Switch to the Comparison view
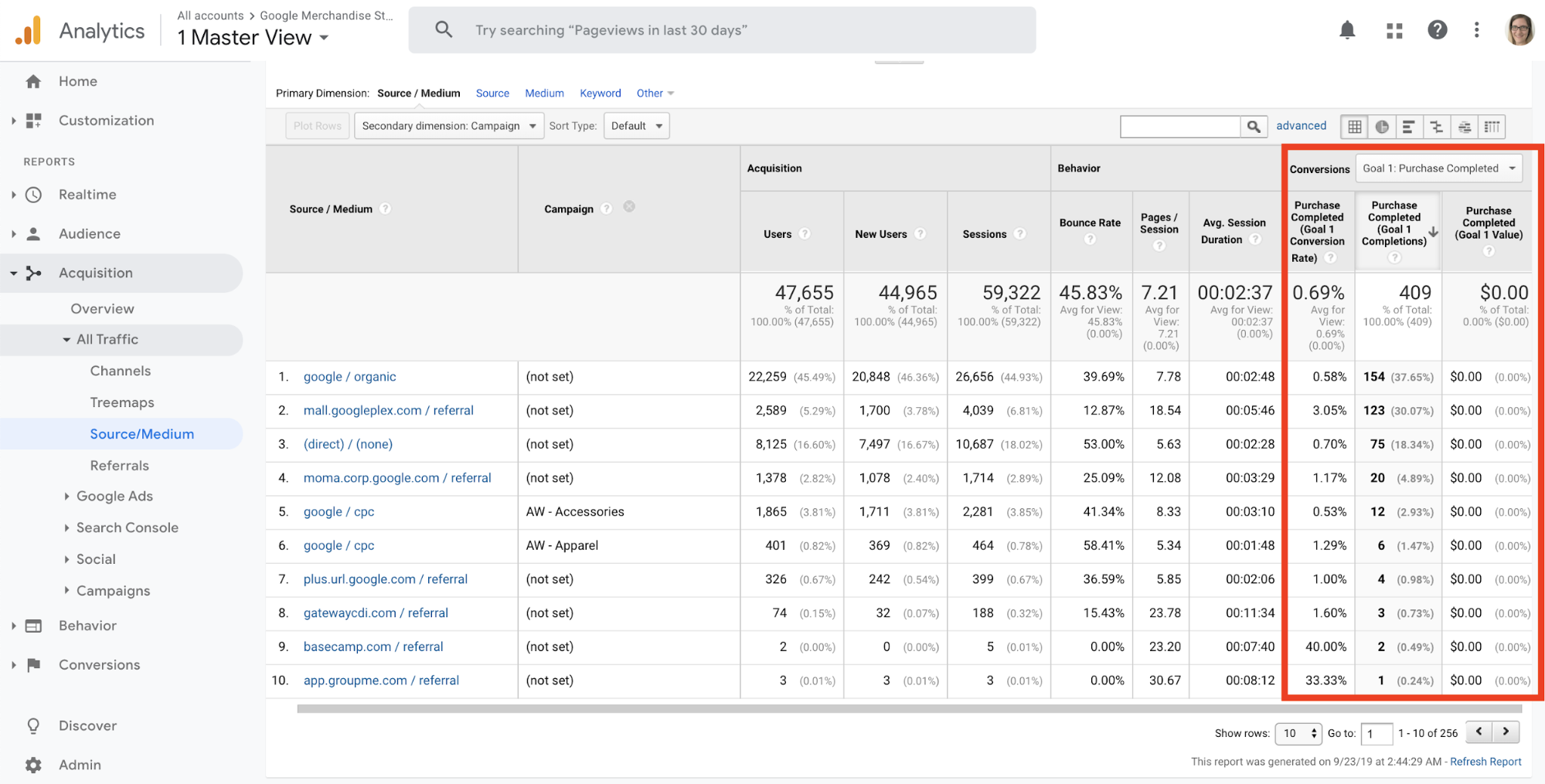This screenshot has width=1545, height=784. click(1437, 127)
